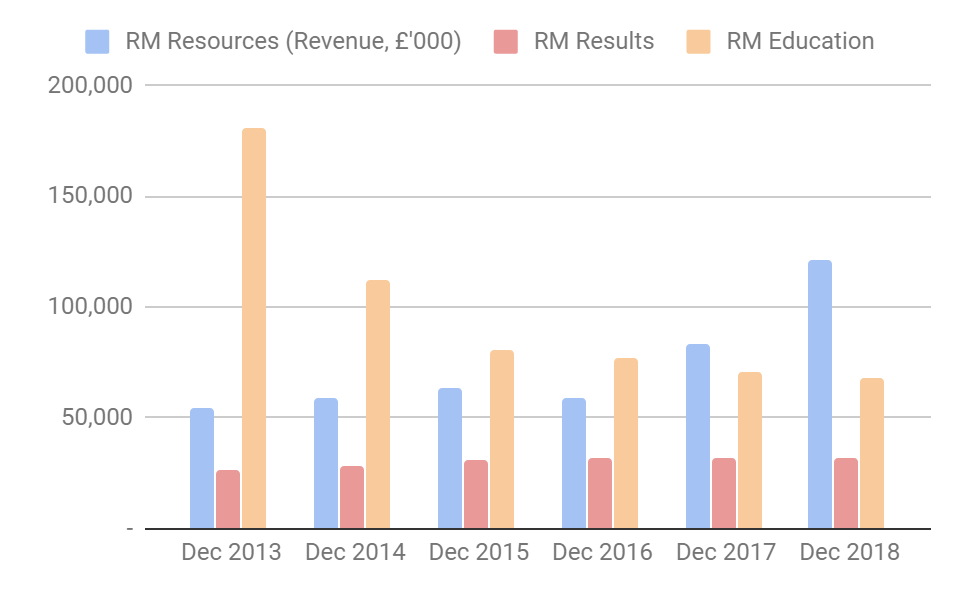960x594 pixels.
Task: Click the 200,000 axis label
Action: [90, 85]
